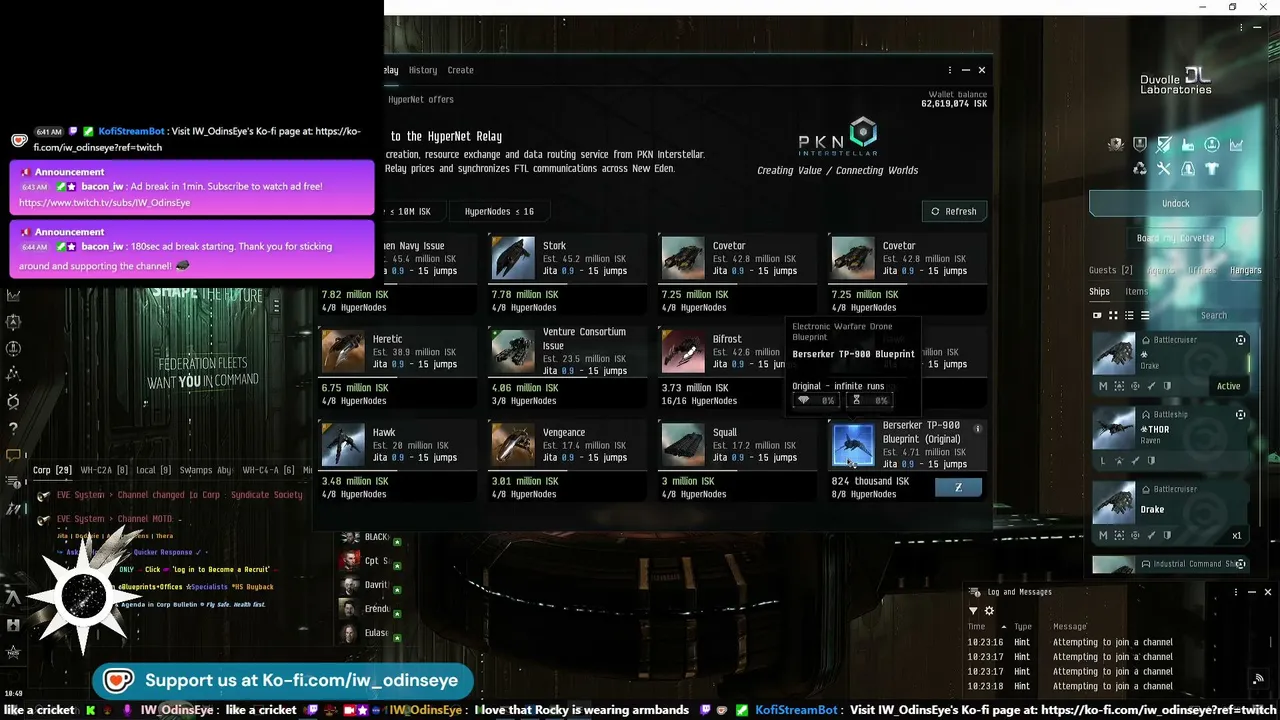Open the Stork HyperNet offer thumbnail

(513, 258)
